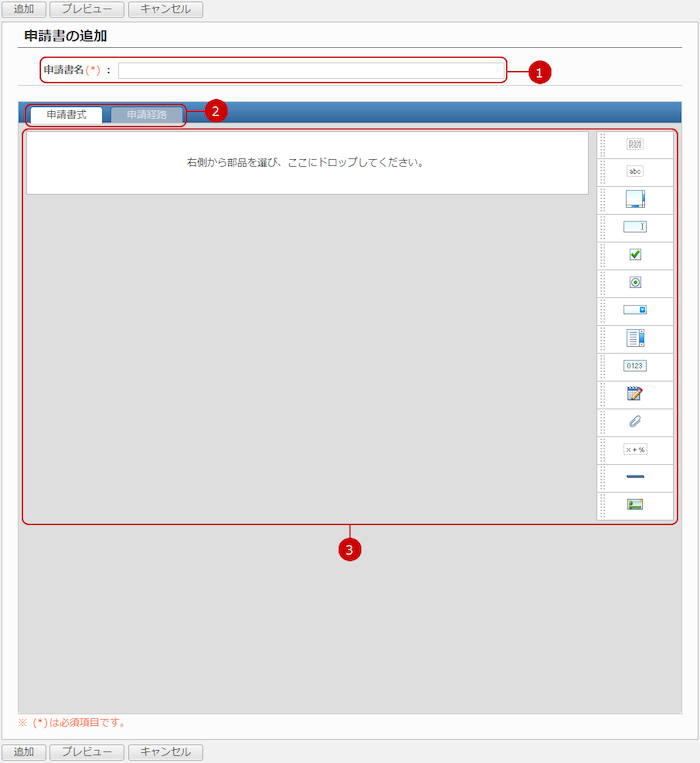700x763 pixels.
Task: Open the 申請経路 tab
Action: (147, 115)
